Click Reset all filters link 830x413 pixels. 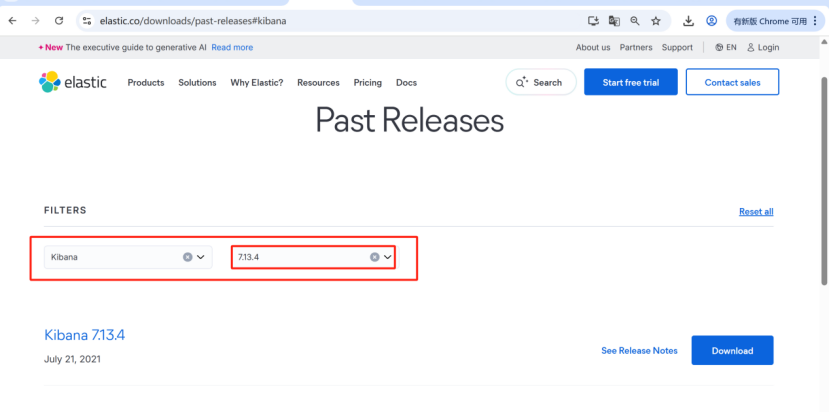pyautogui.click(x=756, y=212)
